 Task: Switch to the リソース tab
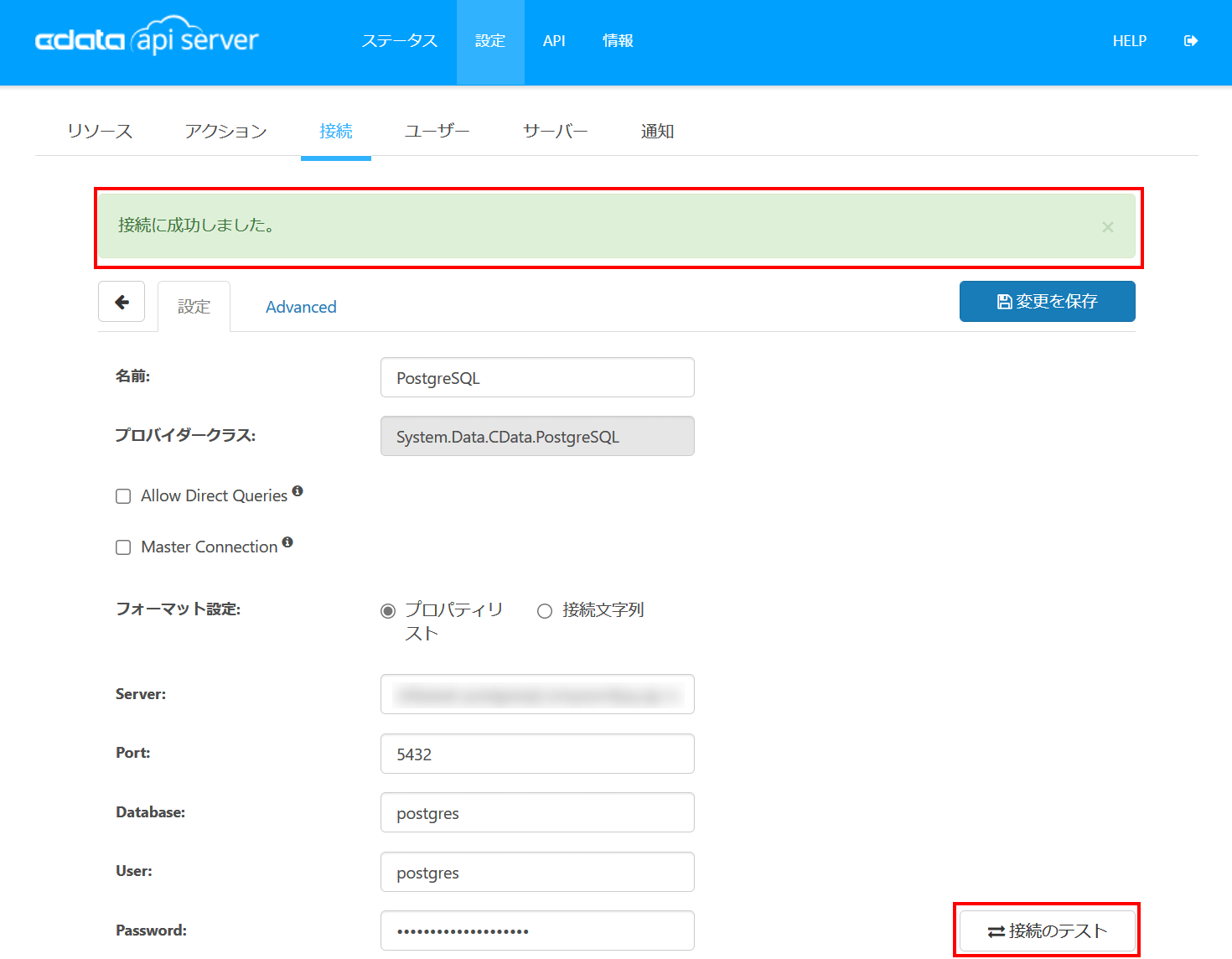(100, 132)
